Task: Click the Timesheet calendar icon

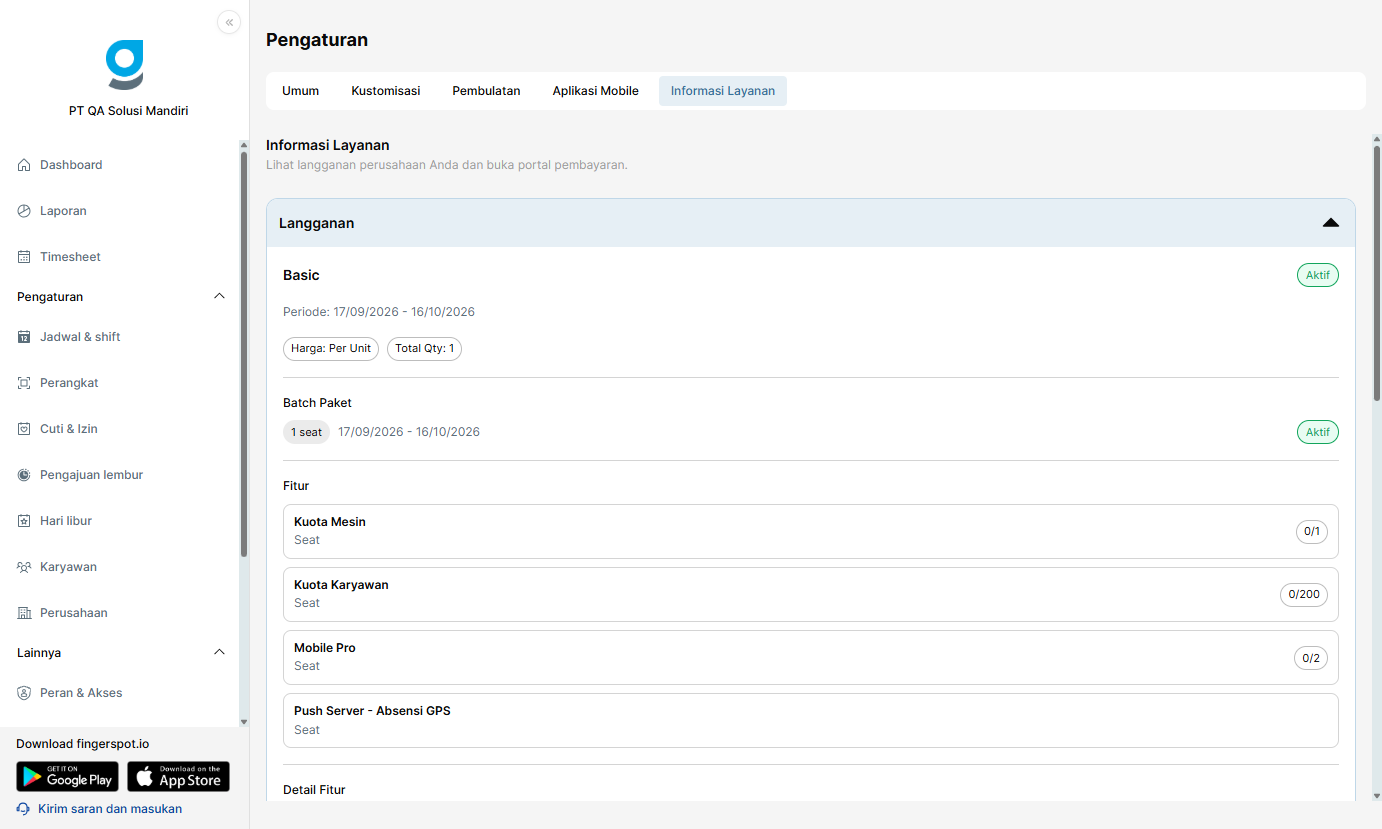Action: 24,257
